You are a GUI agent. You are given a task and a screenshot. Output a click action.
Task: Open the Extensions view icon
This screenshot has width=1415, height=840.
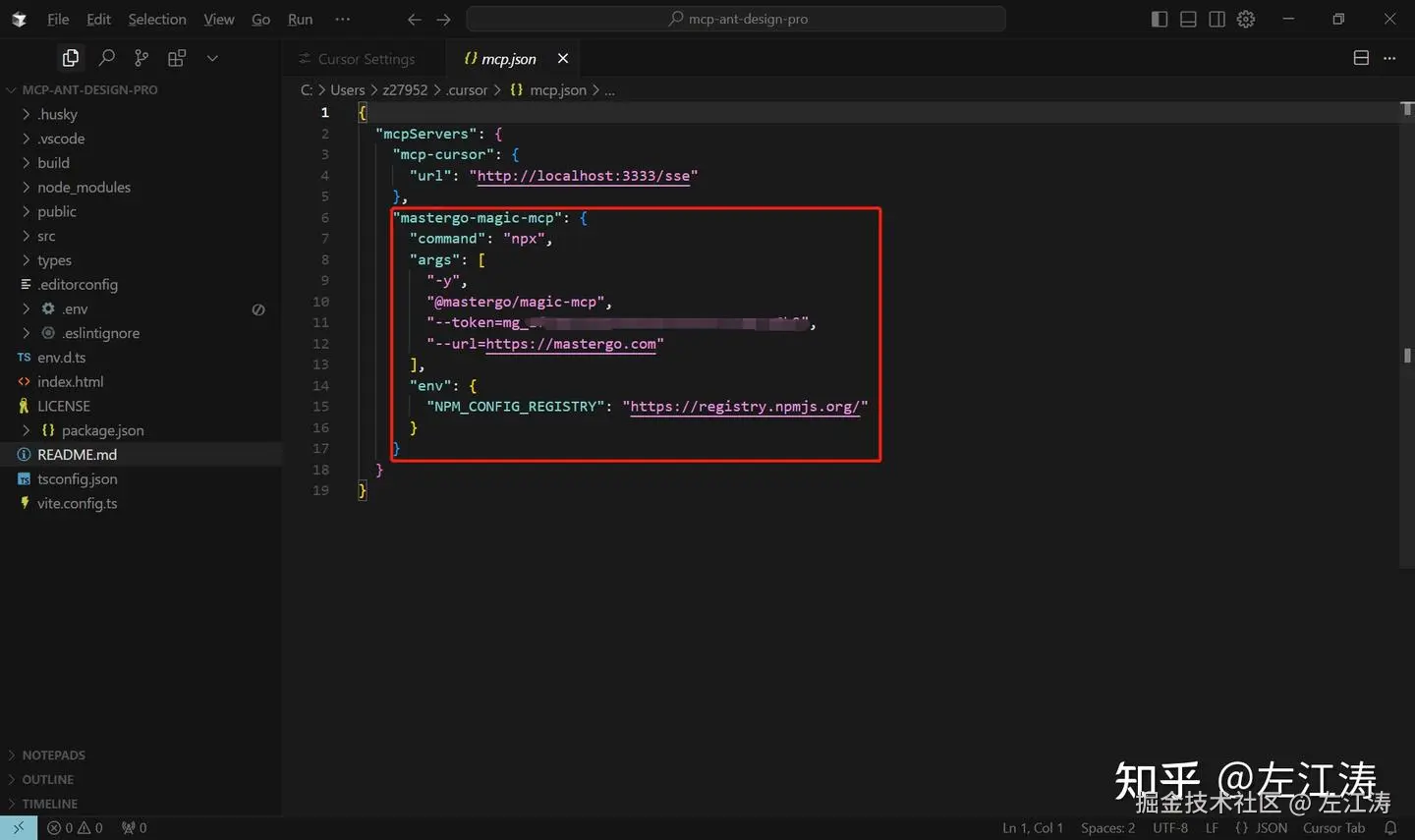tap(177, 59)
